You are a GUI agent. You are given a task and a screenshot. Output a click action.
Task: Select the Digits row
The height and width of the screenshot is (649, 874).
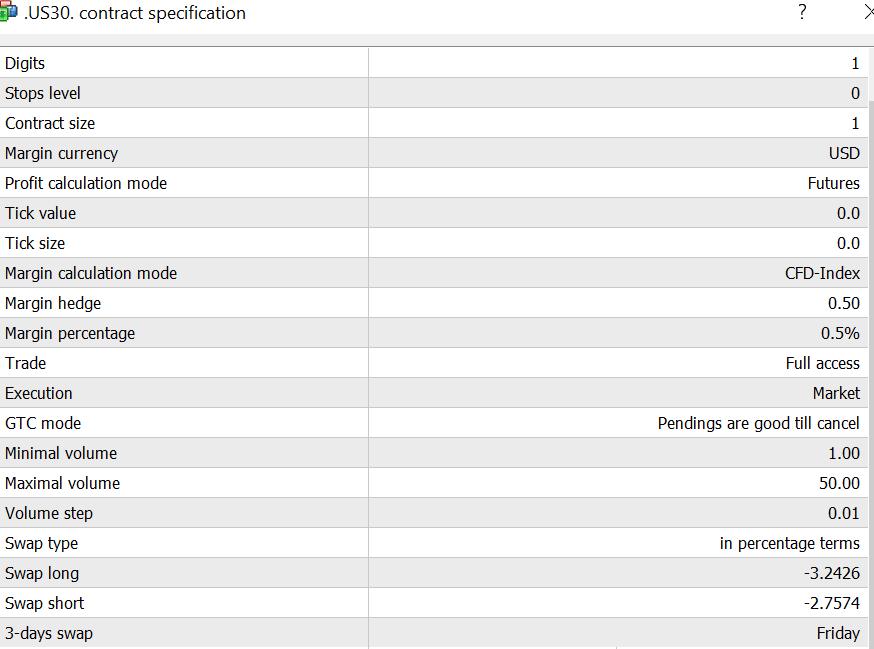click(x=434, y=63)
